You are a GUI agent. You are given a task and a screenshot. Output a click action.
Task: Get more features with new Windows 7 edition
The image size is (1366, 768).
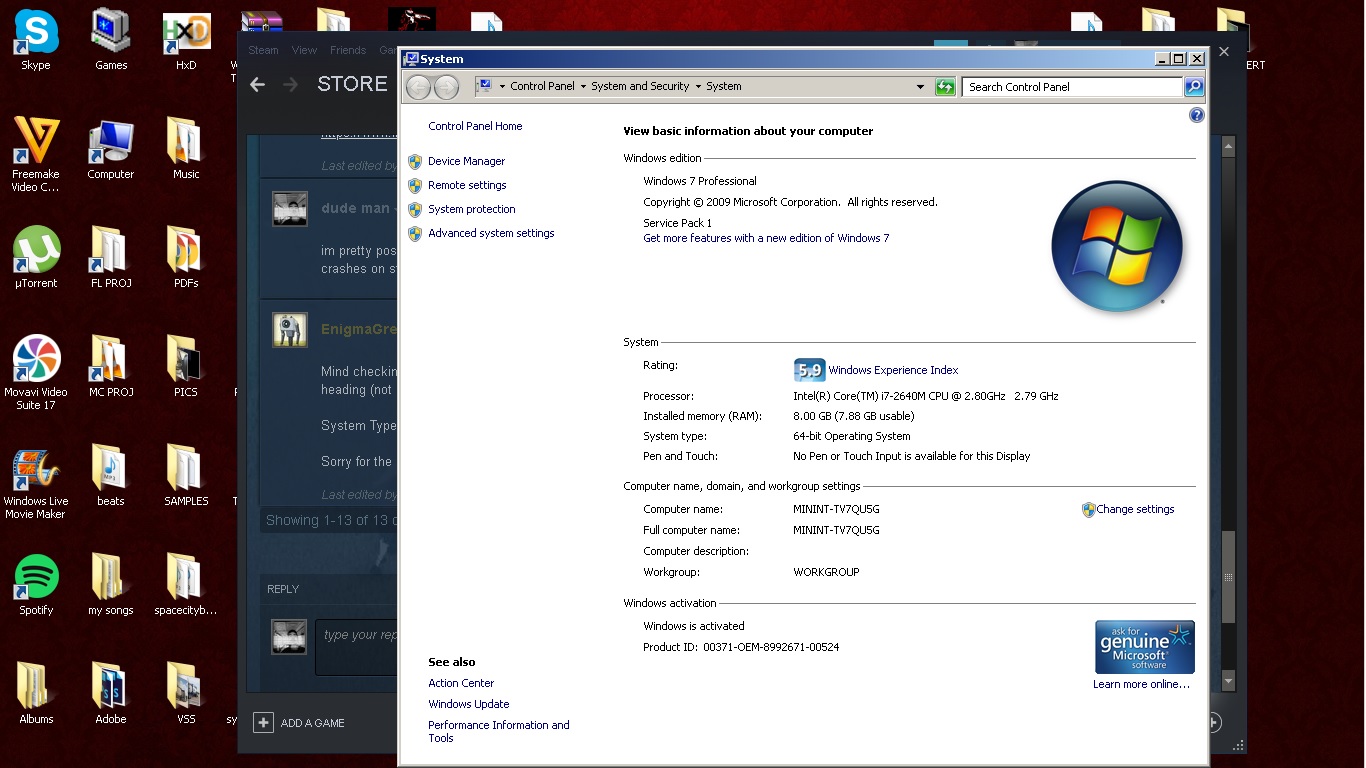click(x=766, y=238)
